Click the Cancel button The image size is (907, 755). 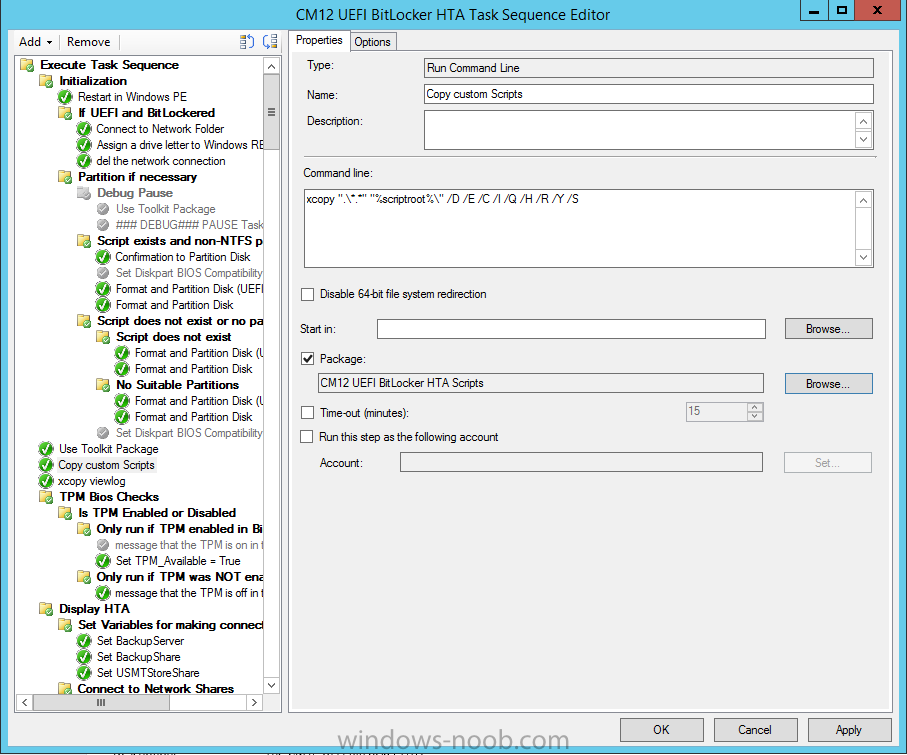(755, 730)
